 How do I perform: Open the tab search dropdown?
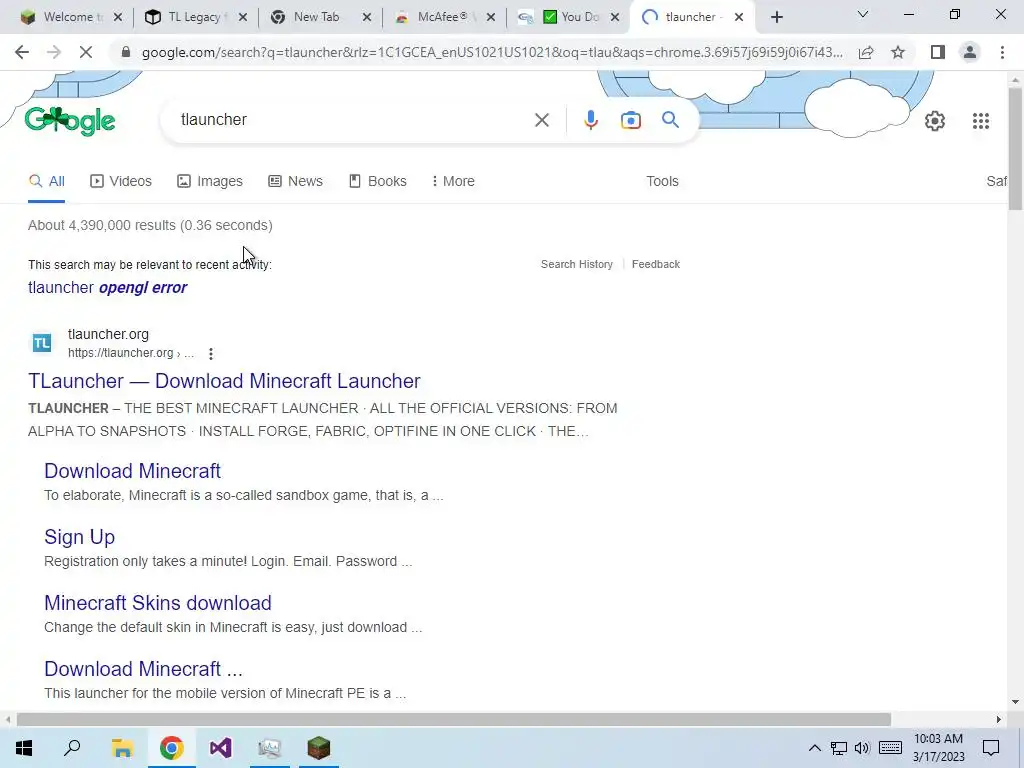coord(863,14)
